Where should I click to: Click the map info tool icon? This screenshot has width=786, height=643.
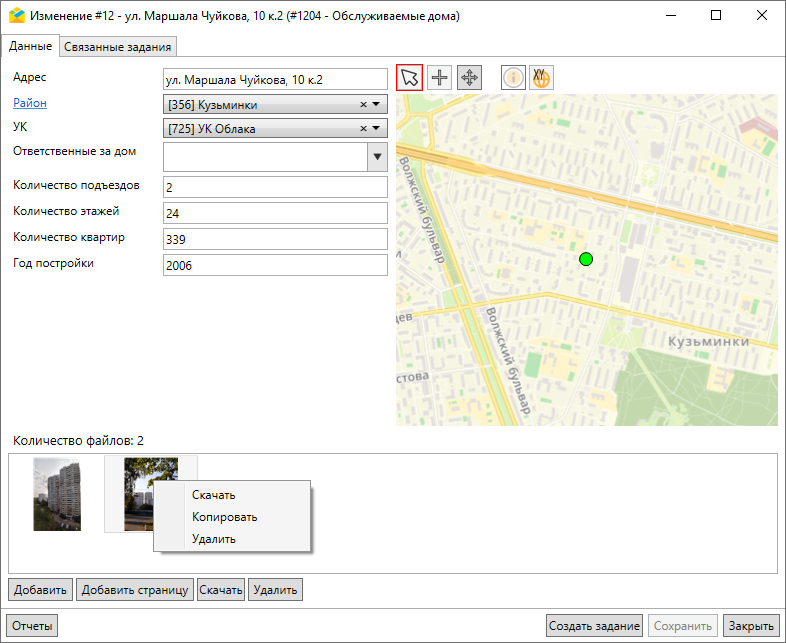point(513,78)
